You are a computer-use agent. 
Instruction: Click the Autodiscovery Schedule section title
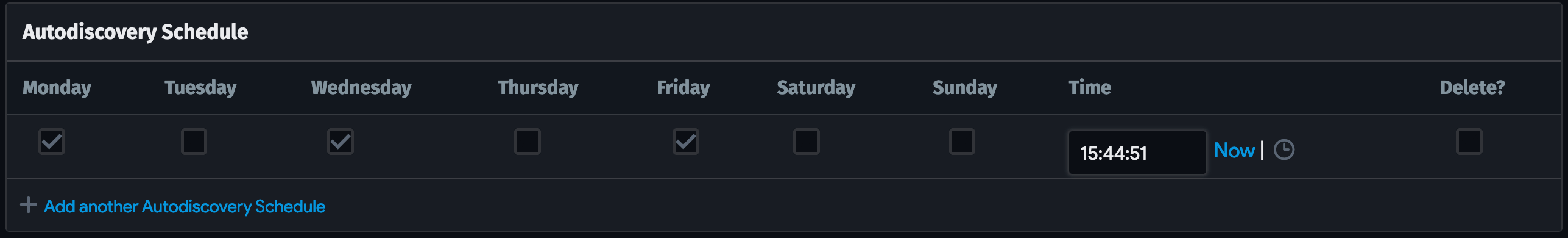pyautogui.click(x=135, y=32)
